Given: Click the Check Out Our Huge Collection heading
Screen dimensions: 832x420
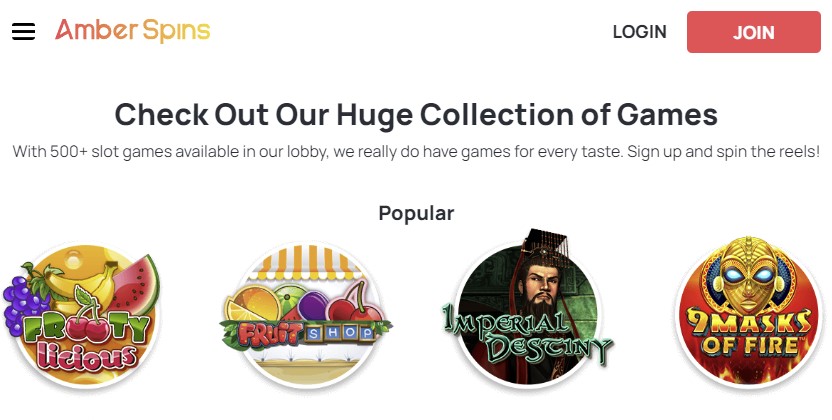Looking at the screenshot, I should pos(416,114).
